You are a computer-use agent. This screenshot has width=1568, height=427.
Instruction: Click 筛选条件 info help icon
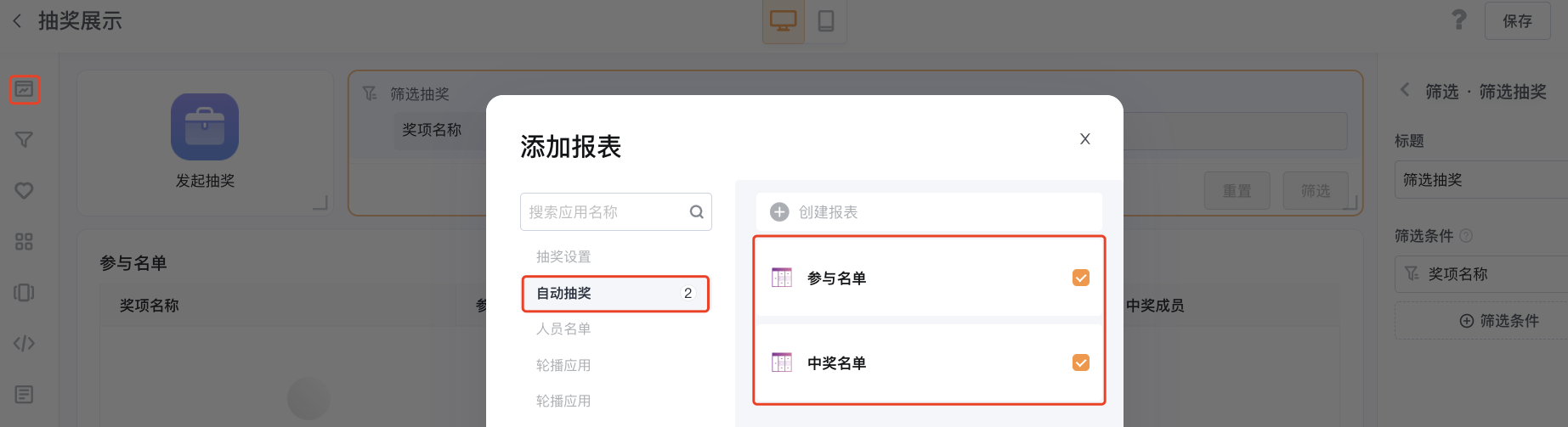(x=1466, y=236)
